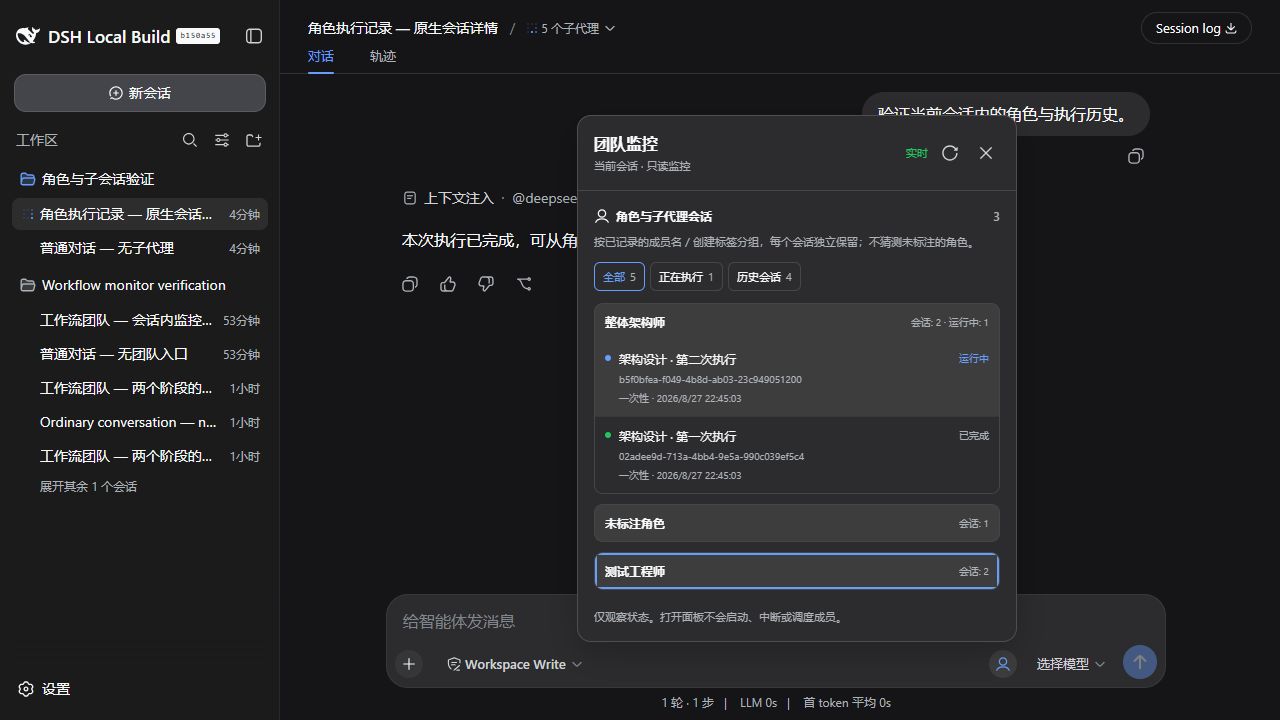The width and height of the screenshot is (1280, 720).
Task: Click the agent persona avatar icon
Action: (1002, 663)
